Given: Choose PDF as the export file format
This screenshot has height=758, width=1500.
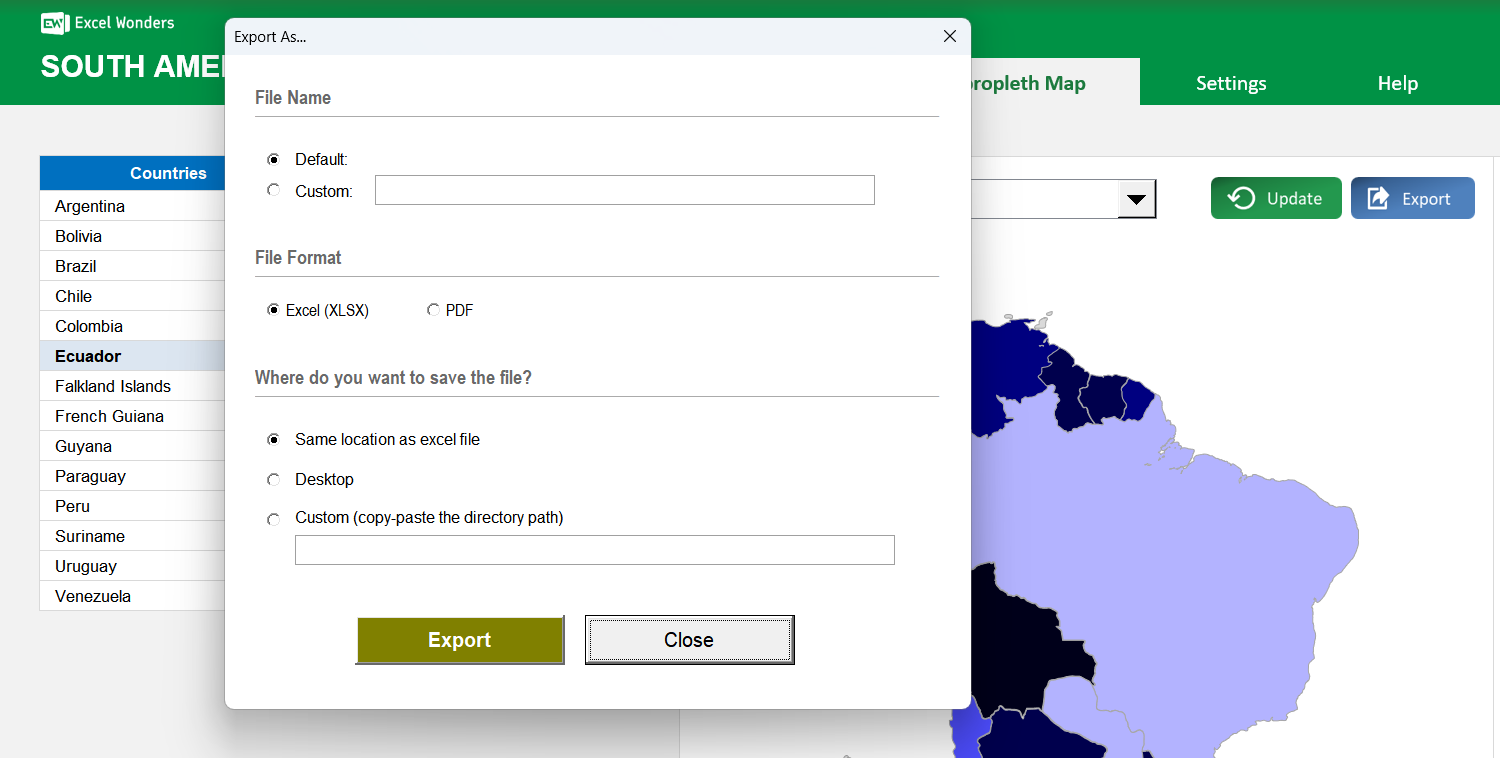Looking at the screenshot, I should [434, 310].
